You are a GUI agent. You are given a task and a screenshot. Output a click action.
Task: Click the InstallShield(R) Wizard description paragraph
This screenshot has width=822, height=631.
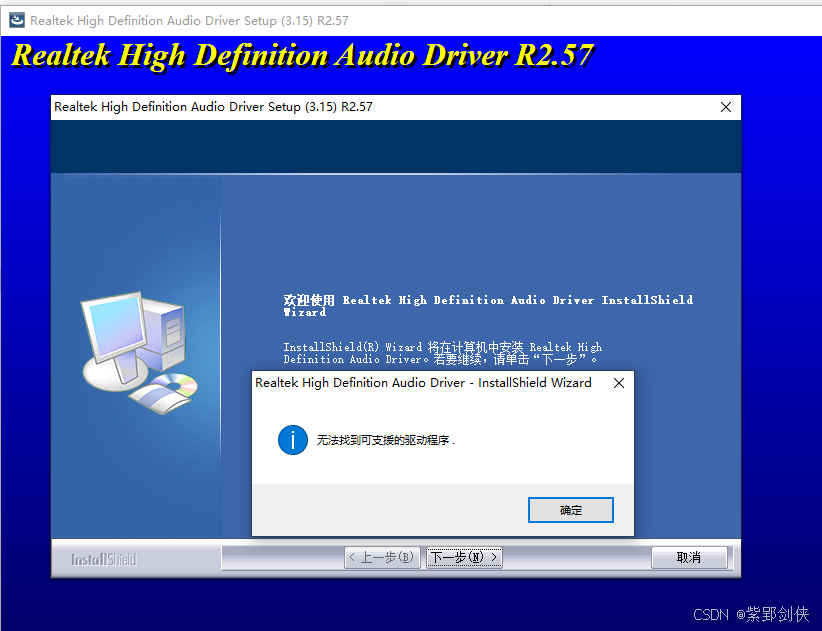point(442,353)
